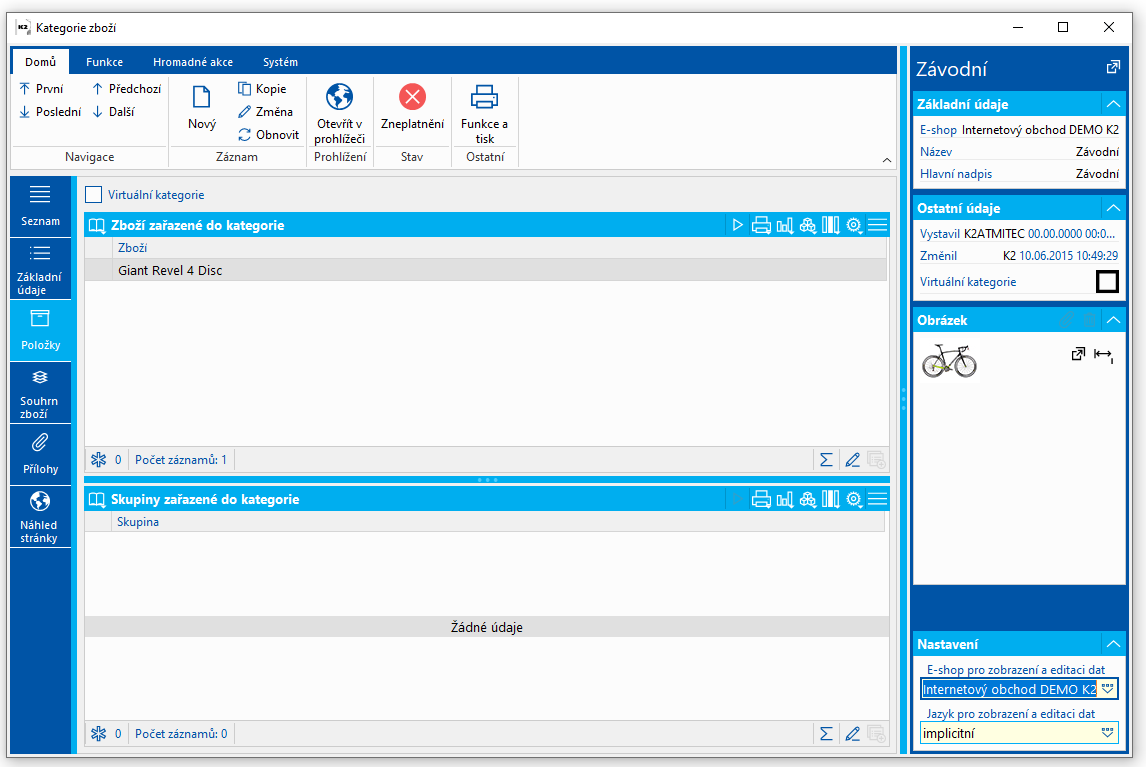
Task: Open hamburger menu in Skupiny zařazené header
Action: tap(877, 499)
